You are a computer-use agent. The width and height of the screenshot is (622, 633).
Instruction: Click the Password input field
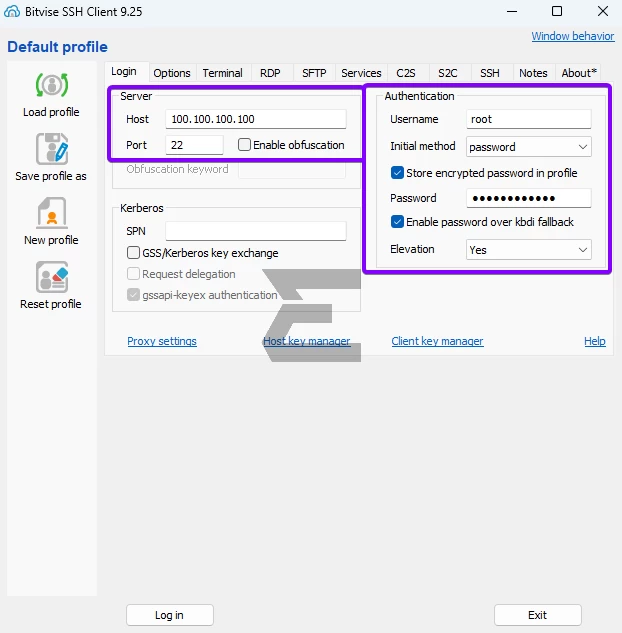529,198
